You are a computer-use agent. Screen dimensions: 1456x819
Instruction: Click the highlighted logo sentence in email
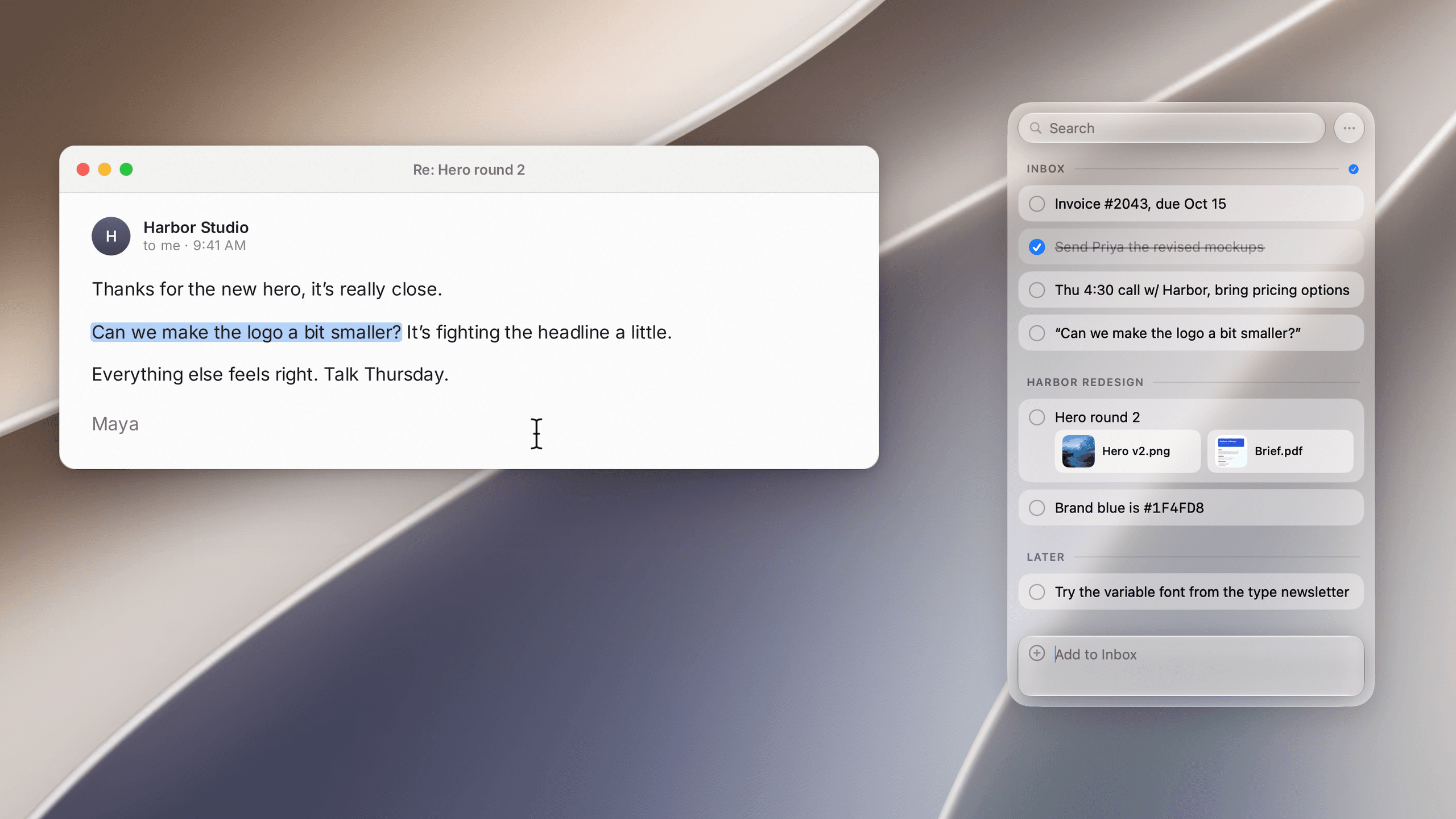coord(246,332)
